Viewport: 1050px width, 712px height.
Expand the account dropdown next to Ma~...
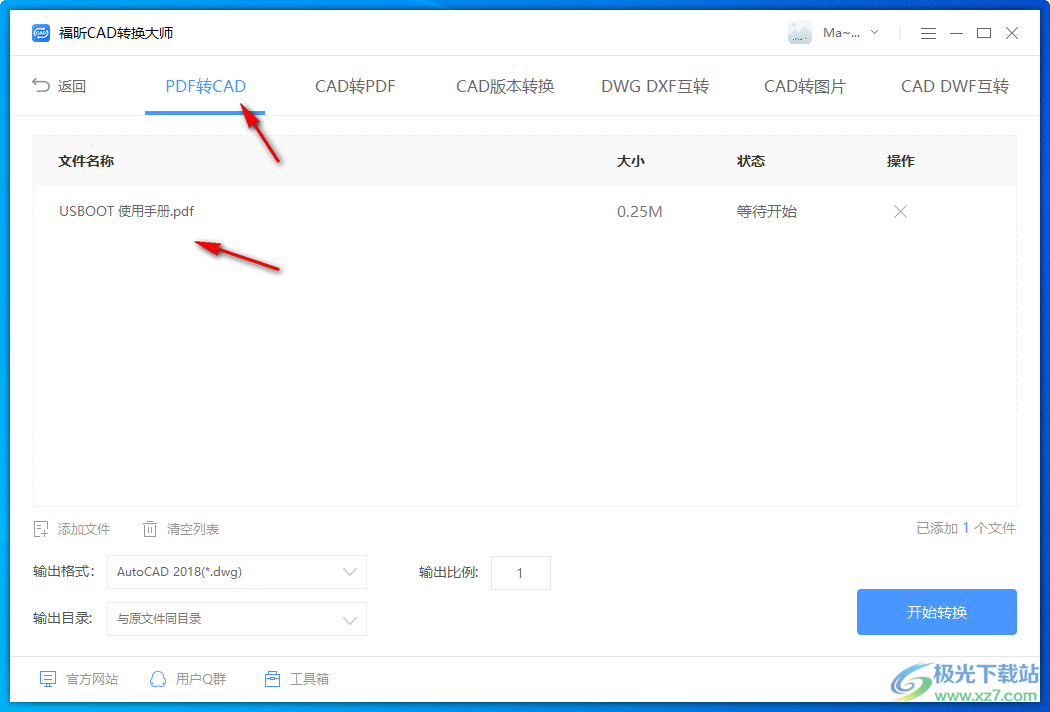point(875,32)
